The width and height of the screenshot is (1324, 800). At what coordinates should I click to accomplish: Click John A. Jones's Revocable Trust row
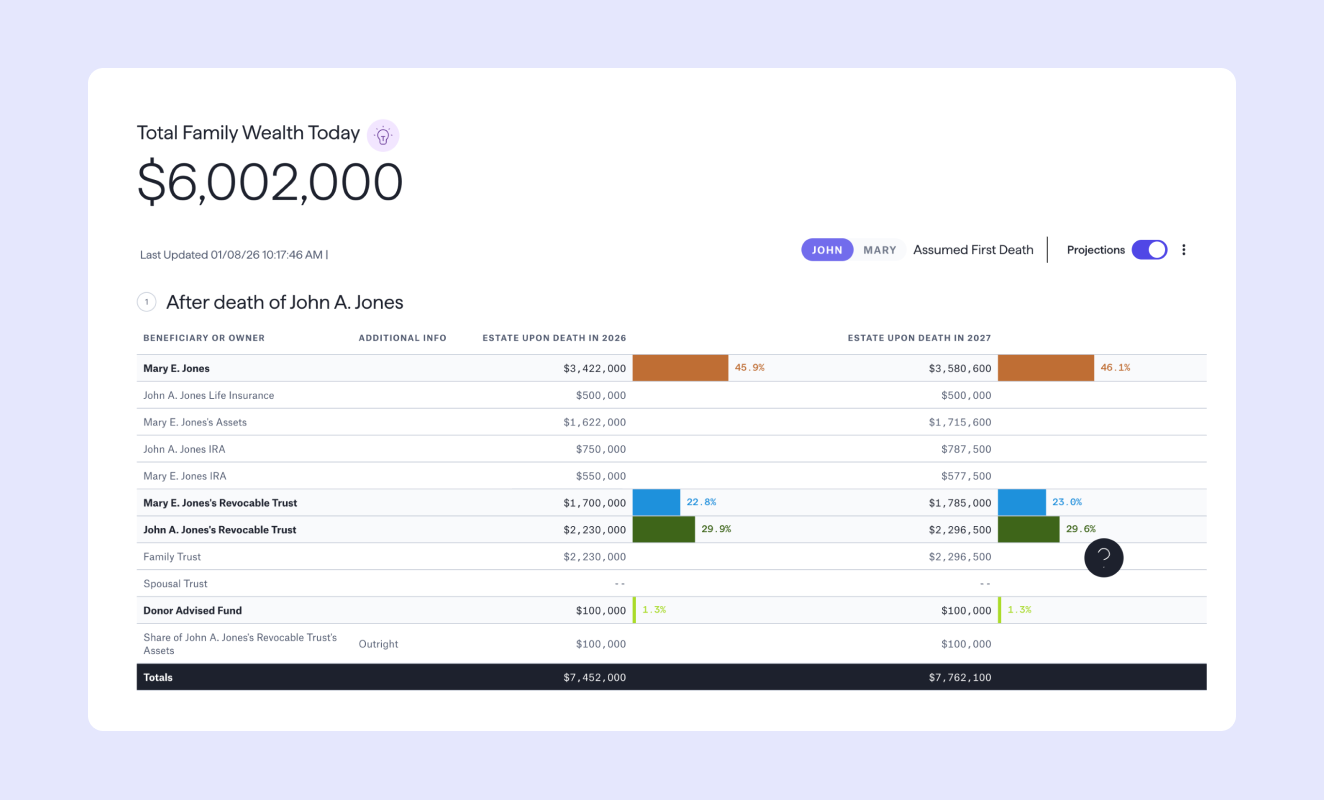coord(672,529)
